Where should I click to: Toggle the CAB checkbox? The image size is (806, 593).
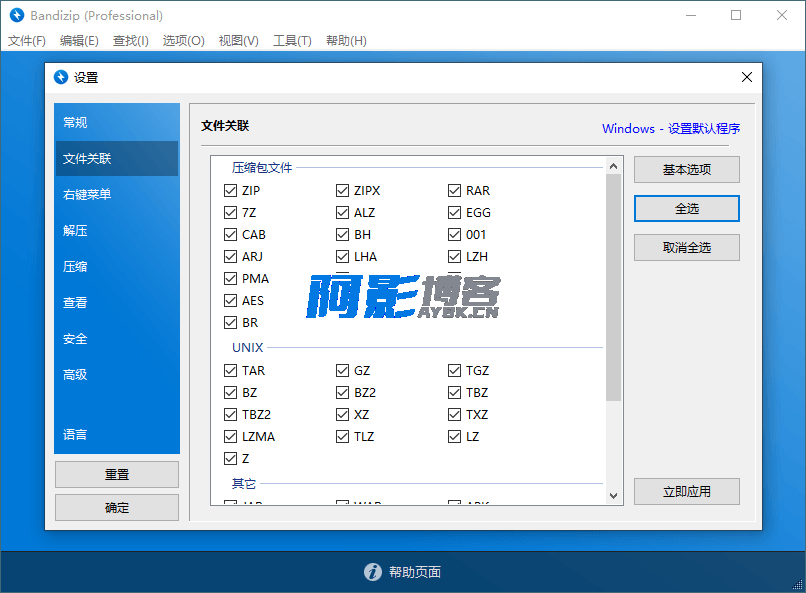tap(230, 234)
